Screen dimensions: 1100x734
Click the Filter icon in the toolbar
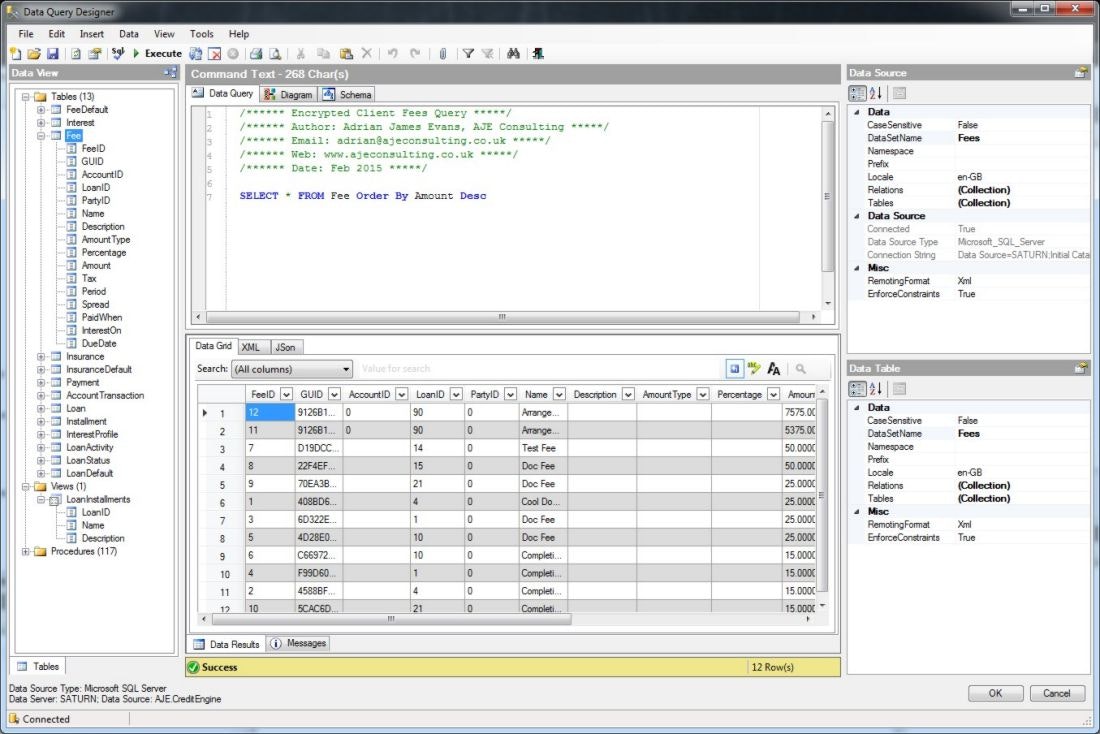coord(466,53)
